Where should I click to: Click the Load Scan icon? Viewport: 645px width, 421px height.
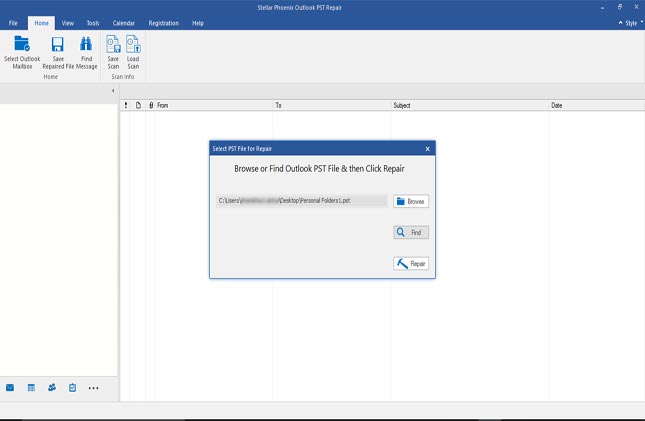[133, 45]
